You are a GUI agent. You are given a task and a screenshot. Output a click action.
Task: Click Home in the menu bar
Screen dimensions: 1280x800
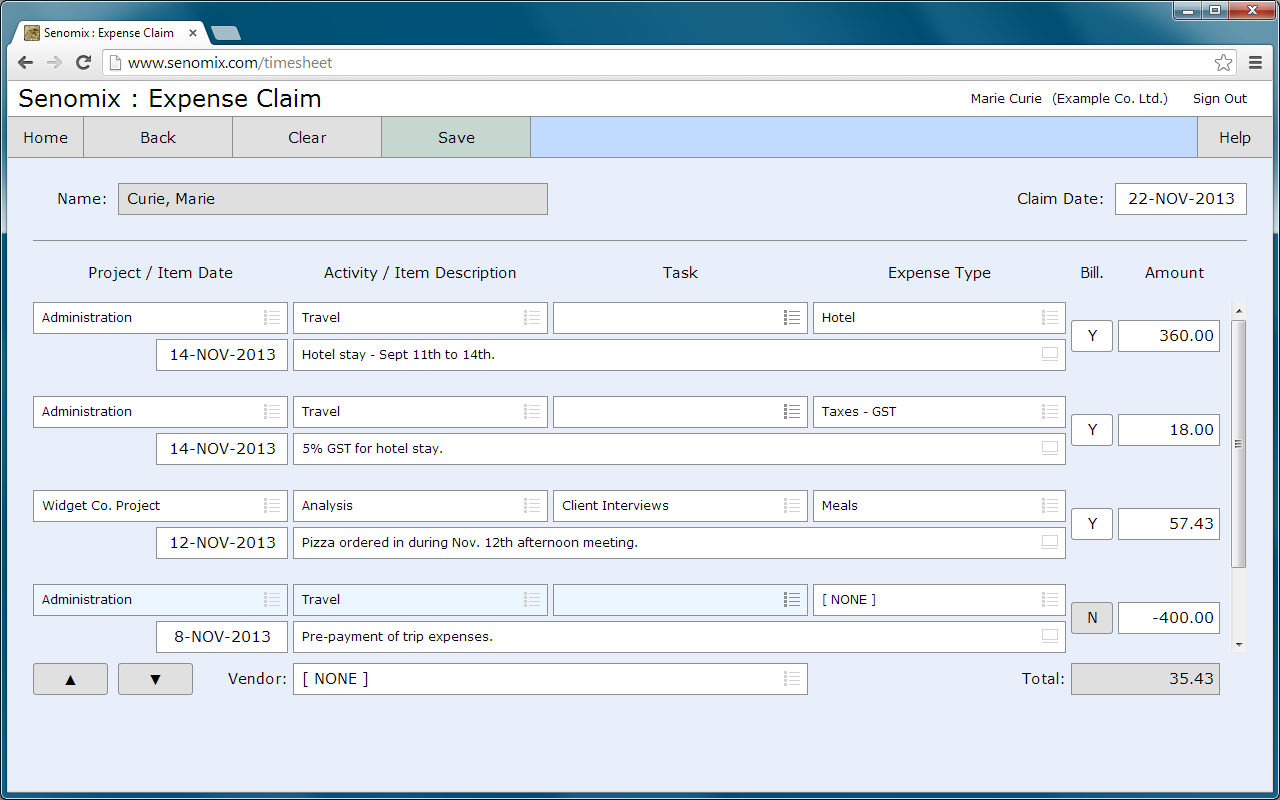point(46,138)
